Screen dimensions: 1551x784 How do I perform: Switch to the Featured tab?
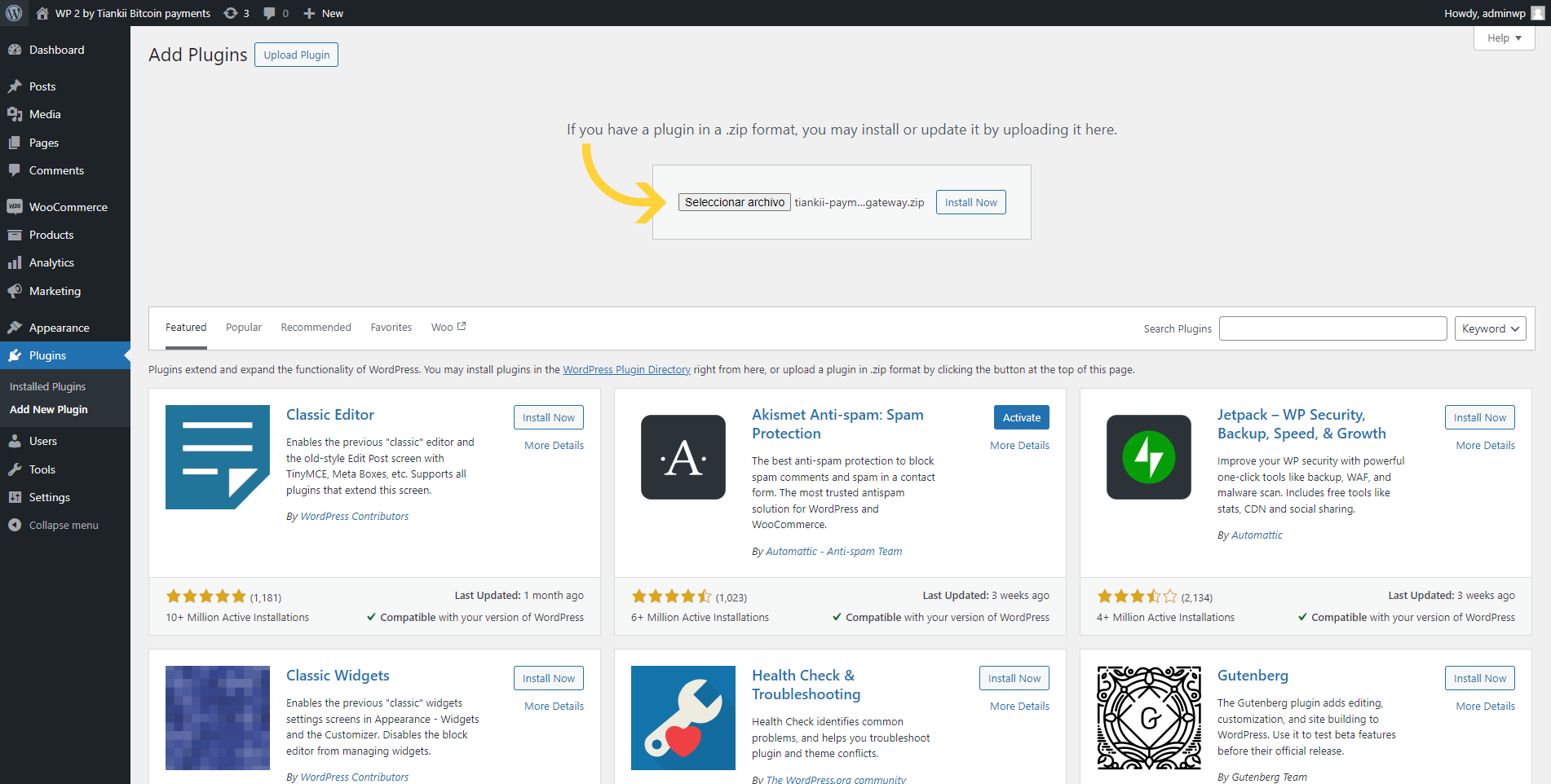(x=186, y=328)
